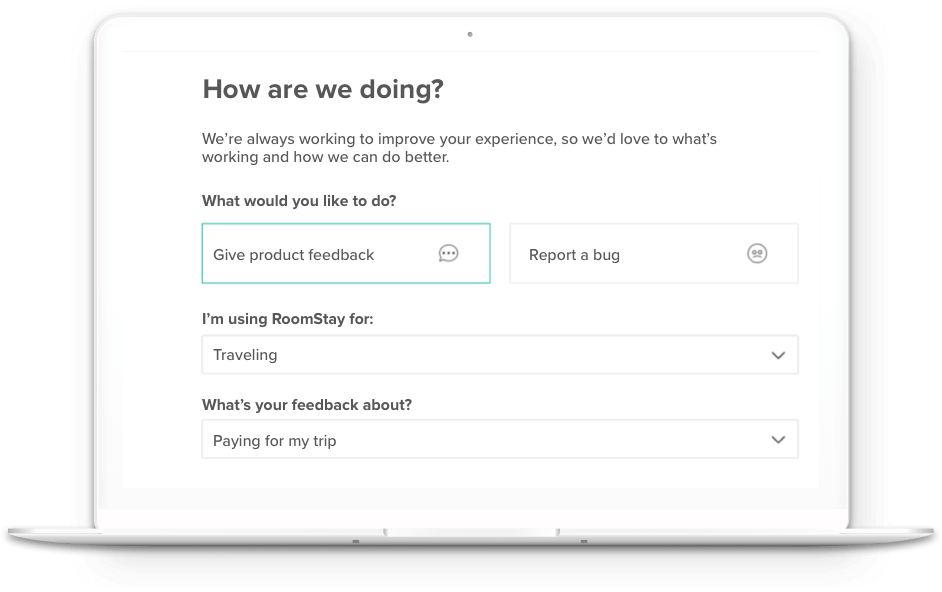The width and height of the screenshot is (942, 592).
Task: Click the I'm using RoomStay for label
Action: 287,319
